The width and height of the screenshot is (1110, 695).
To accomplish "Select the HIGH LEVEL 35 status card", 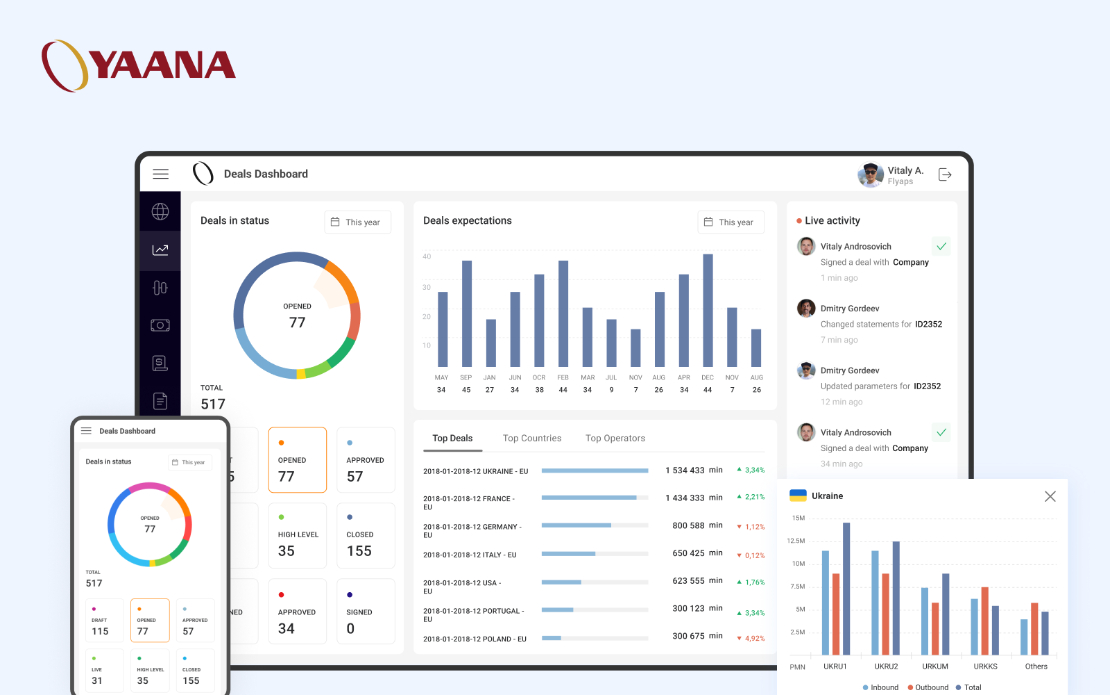I will tap(297, 536).
